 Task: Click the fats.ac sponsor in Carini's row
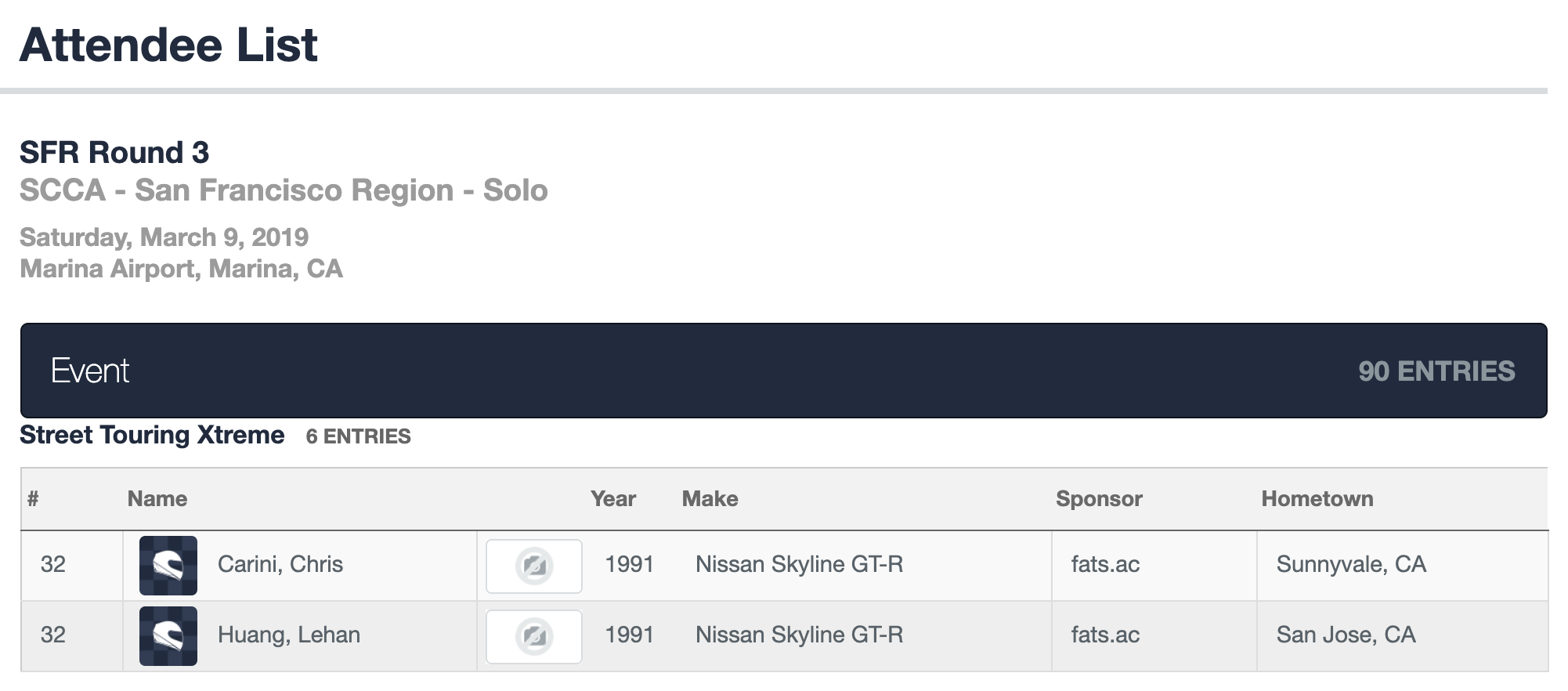(1105, 564)
